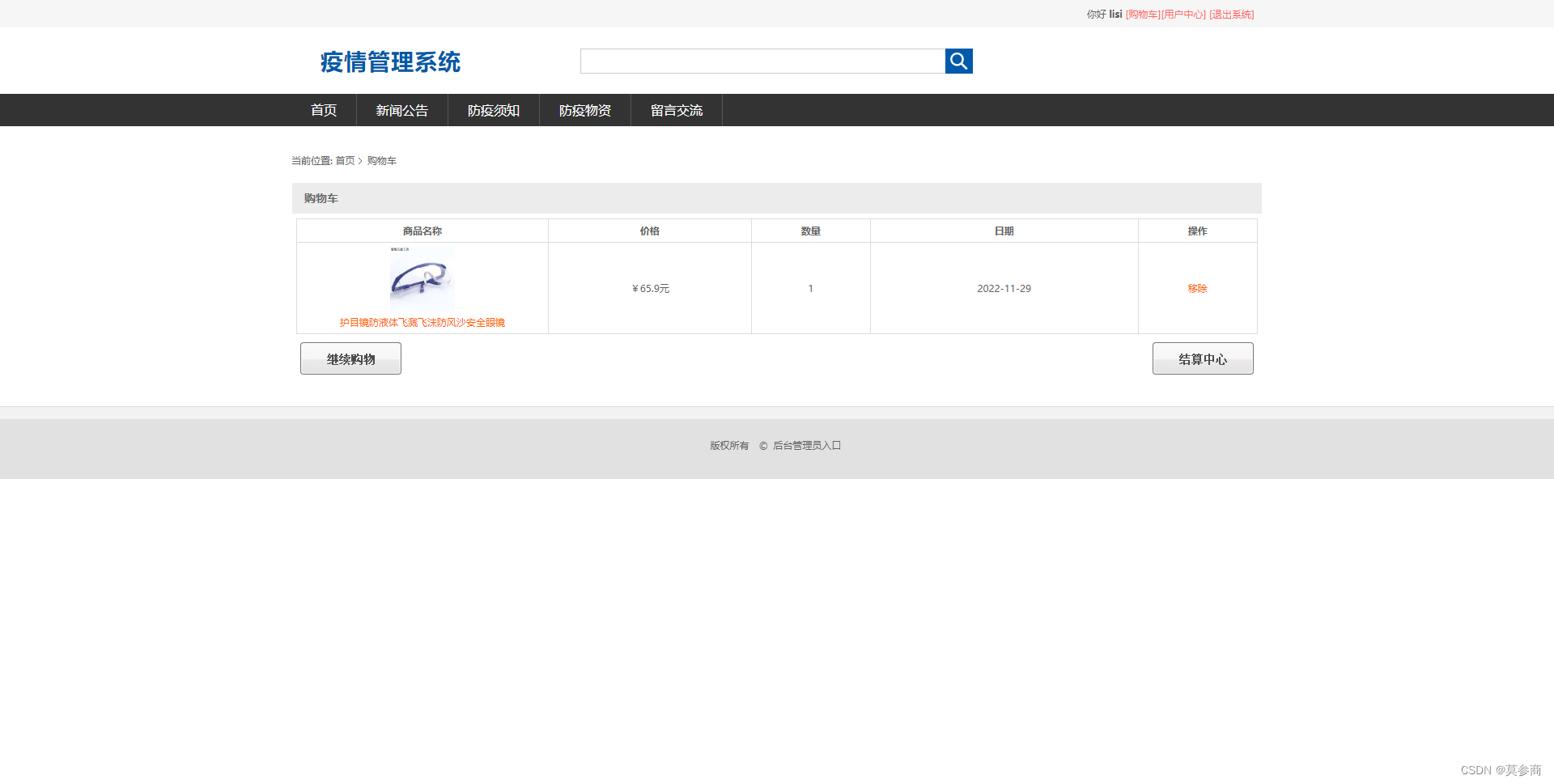Click 移除 to remove the cart item
This screenshot has width=1554, height=784.
1197,289
